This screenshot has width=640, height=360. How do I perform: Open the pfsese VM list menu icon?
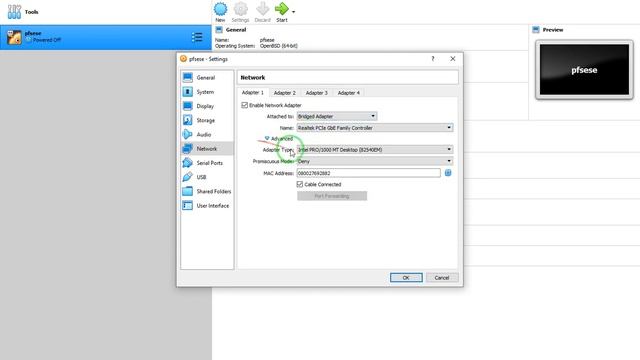pos(197,37)
